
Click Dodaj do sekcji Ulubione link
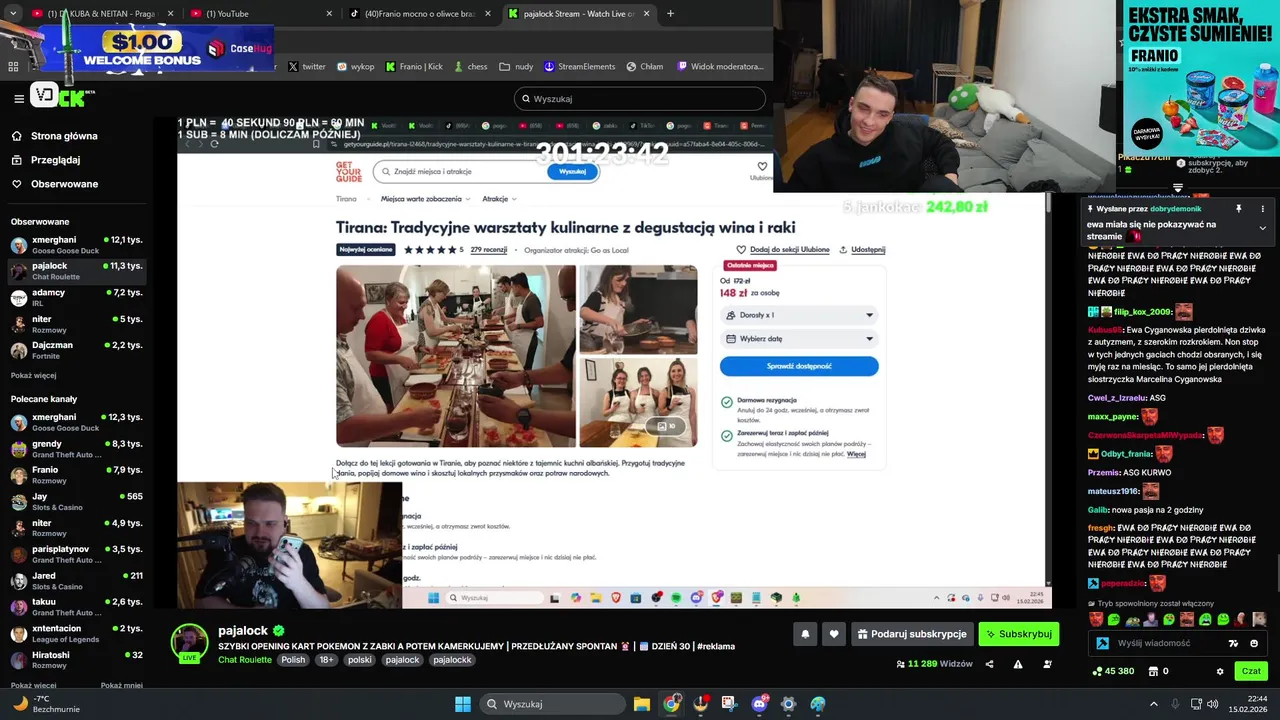pyautogui.click(x=782, y=250)
